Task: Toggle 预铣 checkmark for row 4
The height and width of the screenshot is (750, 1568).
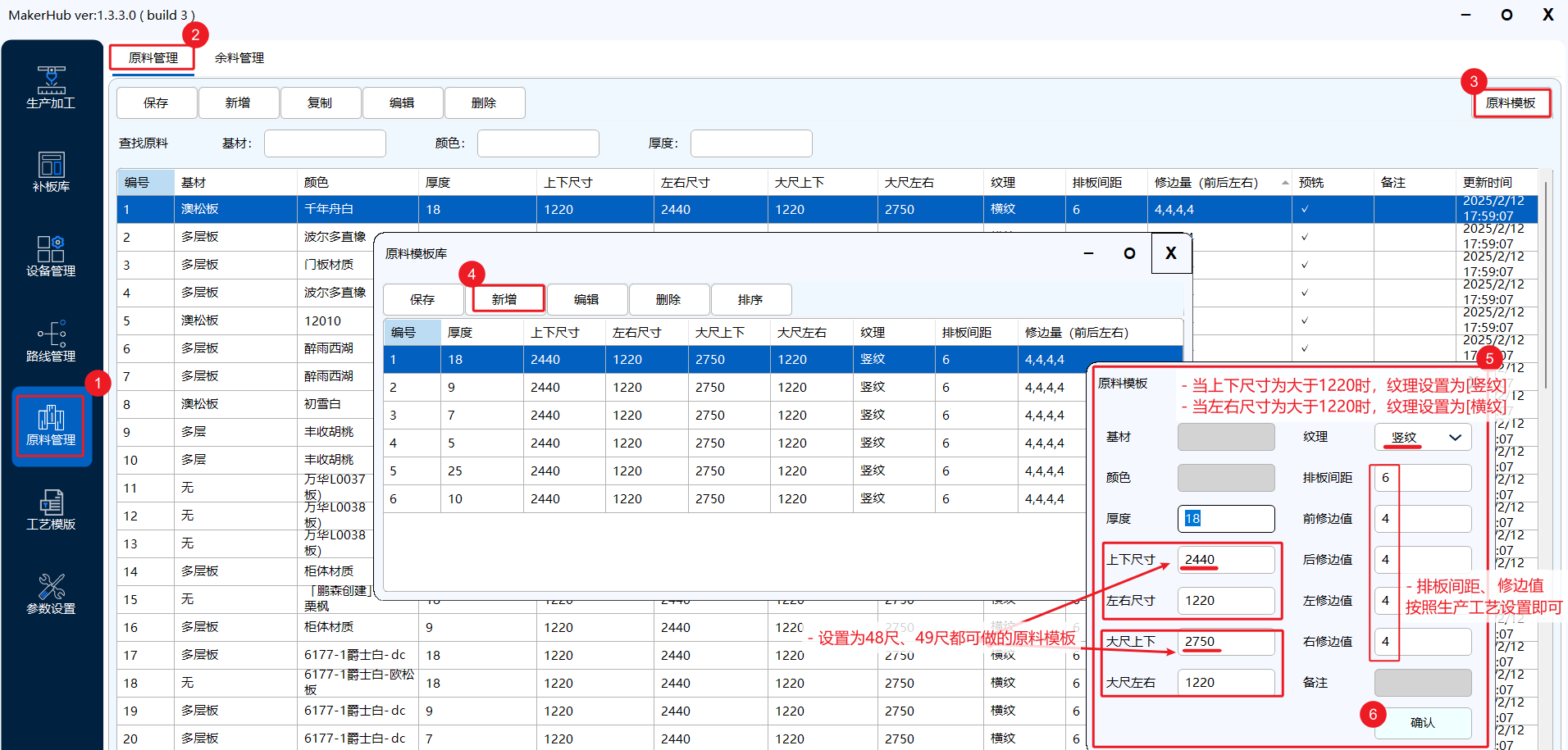Action: click(x=1305, y=293)
